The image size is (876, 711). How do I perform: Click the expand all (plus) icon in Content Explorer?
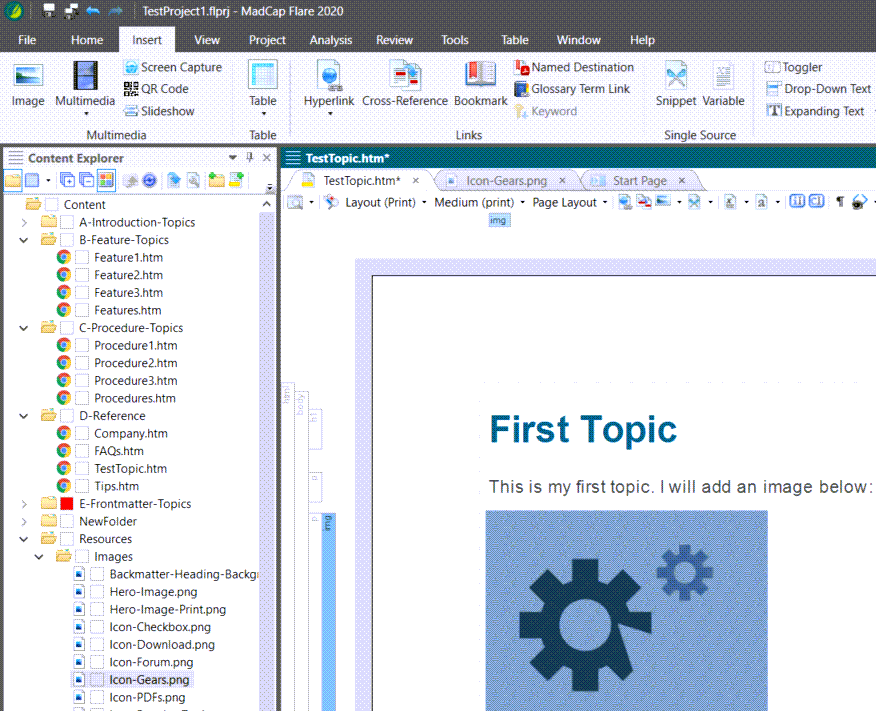click(68, 180)
